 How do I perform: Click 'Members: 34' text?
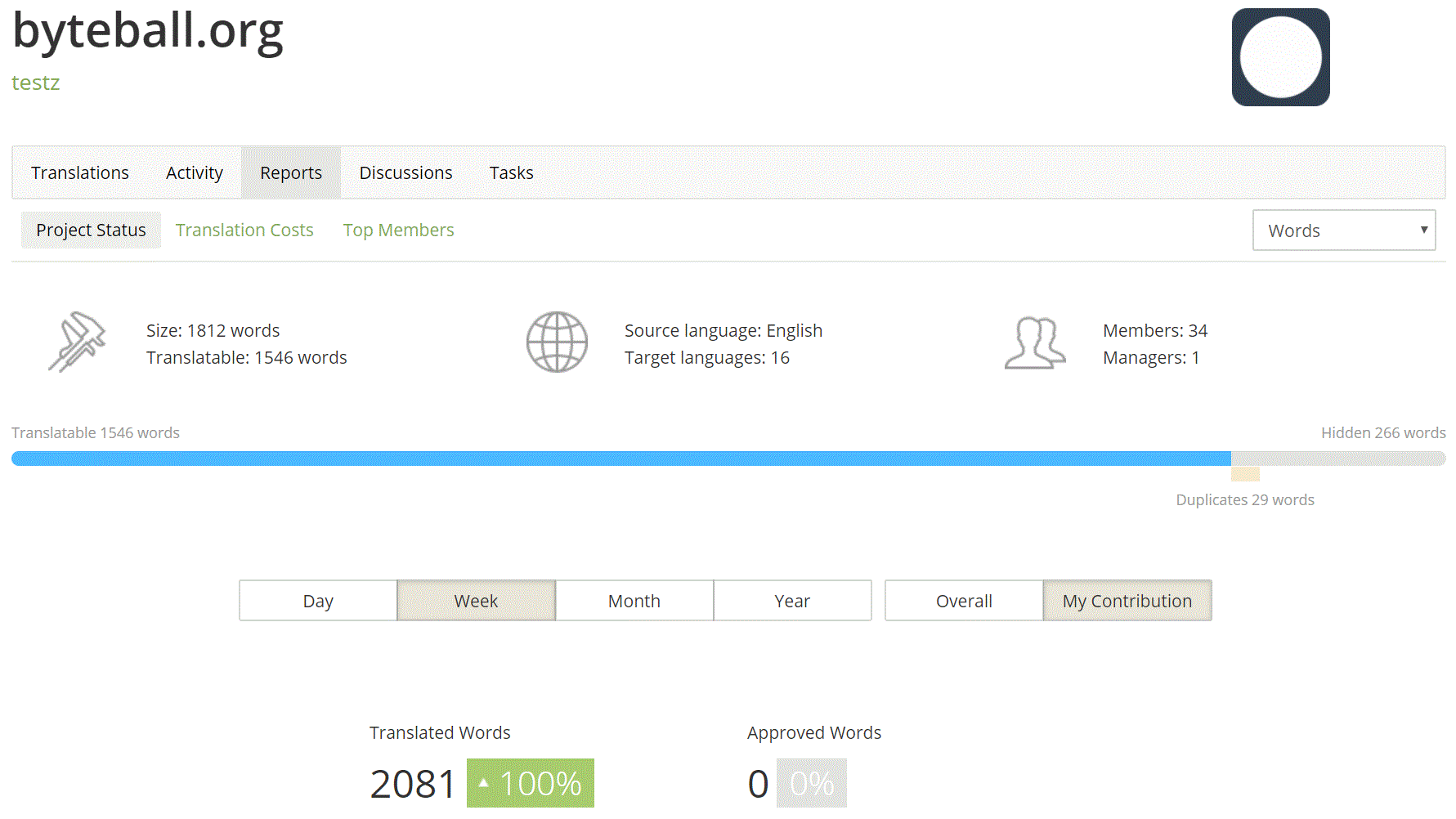point(1155,330)
